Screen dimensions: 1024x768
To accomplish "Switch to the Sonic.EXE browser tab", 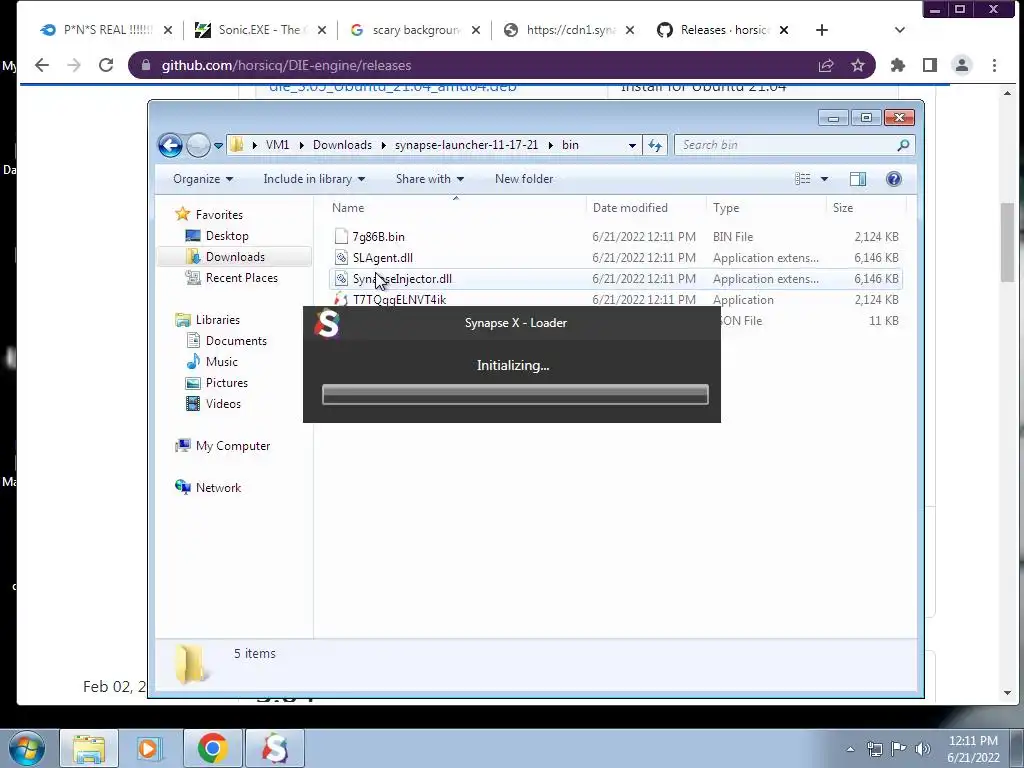I will tap(259, 30).
